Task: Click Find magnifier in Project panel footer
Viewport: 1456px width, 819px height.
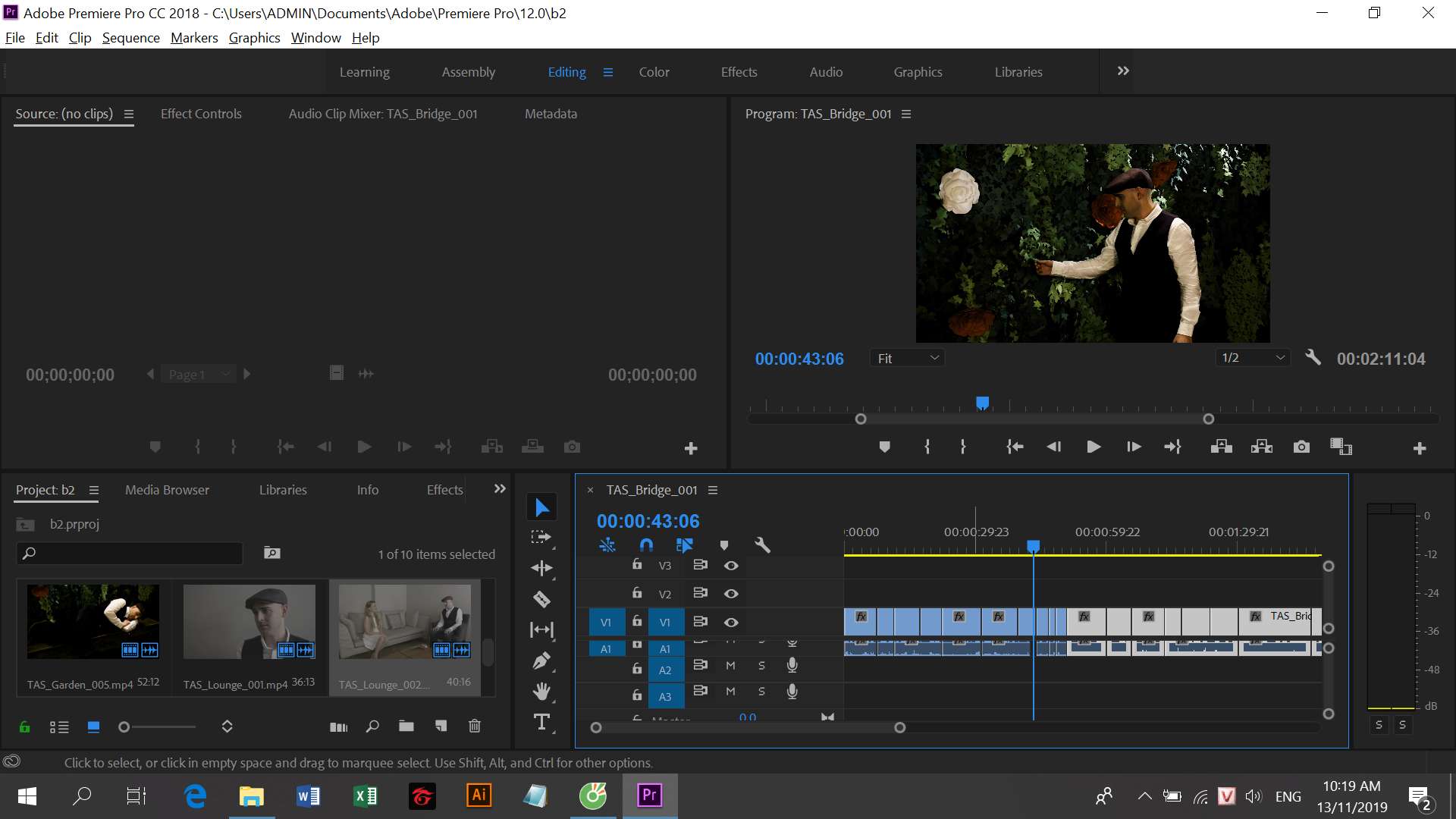Action: tap(372, 726)
